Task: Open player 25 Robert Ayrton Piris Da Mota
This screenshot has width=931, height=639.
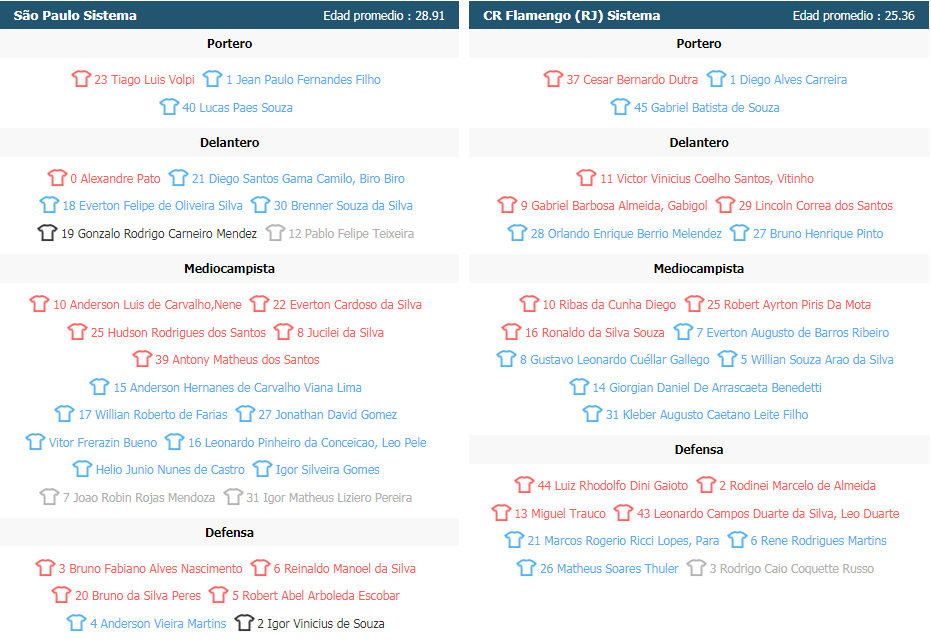Action: [x=789, y=305]
